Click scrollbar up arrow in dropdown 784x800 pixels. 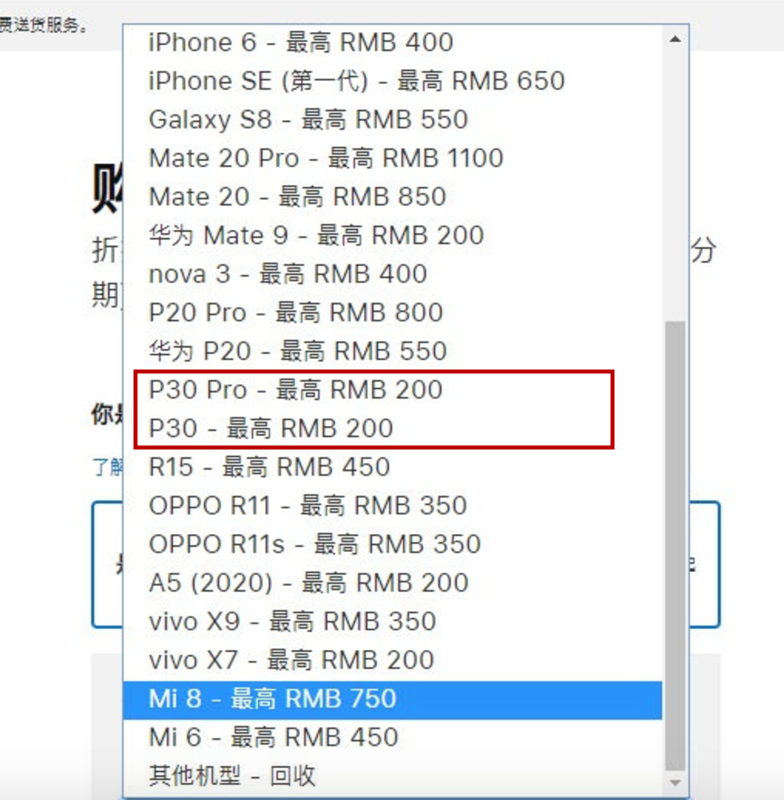click(675, 39)
